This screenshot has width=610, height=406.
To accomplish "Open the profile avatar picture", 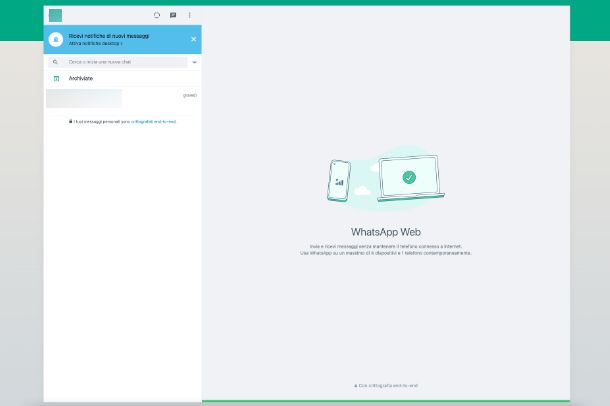I will (56, 16).
